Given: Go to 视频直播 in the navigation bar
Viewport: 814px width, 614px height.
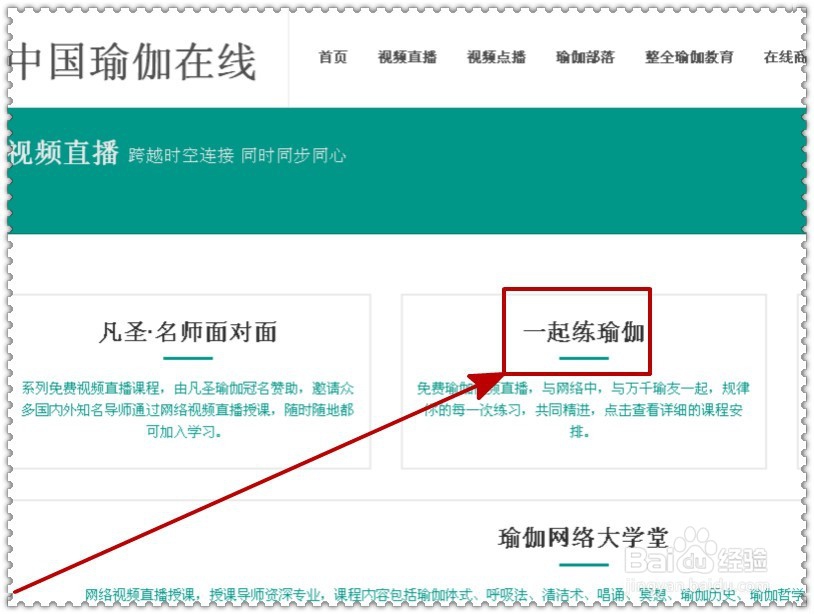Looking at the screenshot, I should pos(407,57).
